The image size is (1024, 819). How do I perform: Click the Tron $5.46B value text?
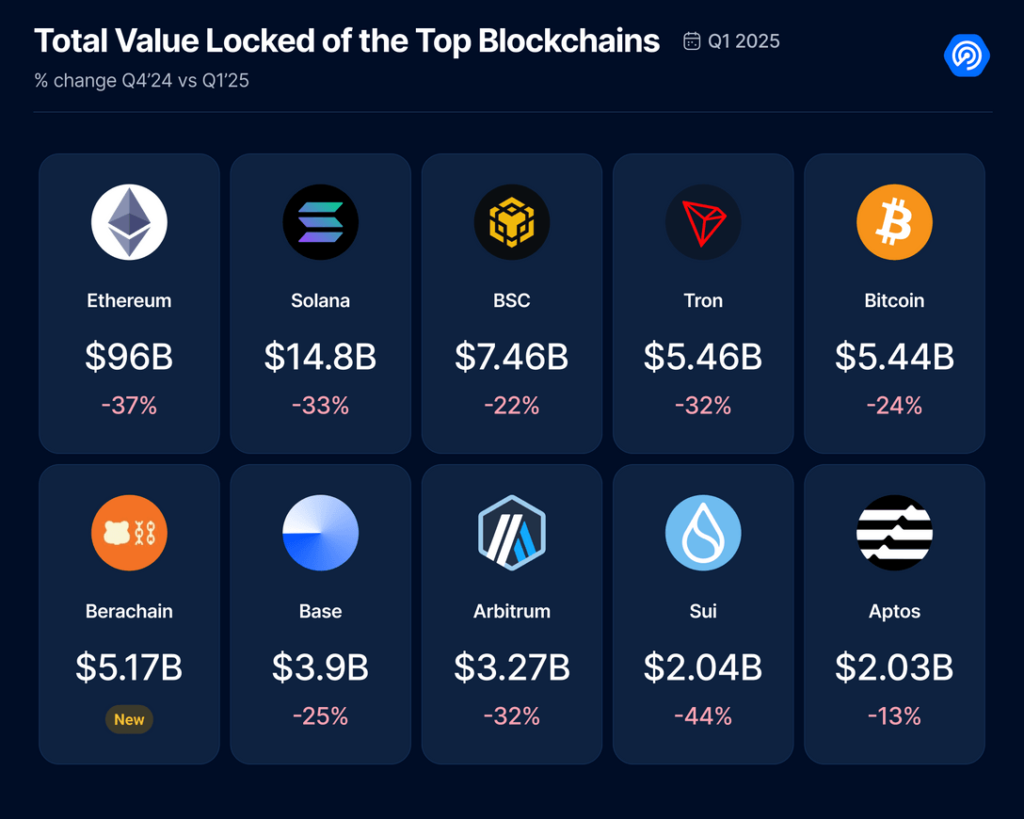(x=703, y=357)
